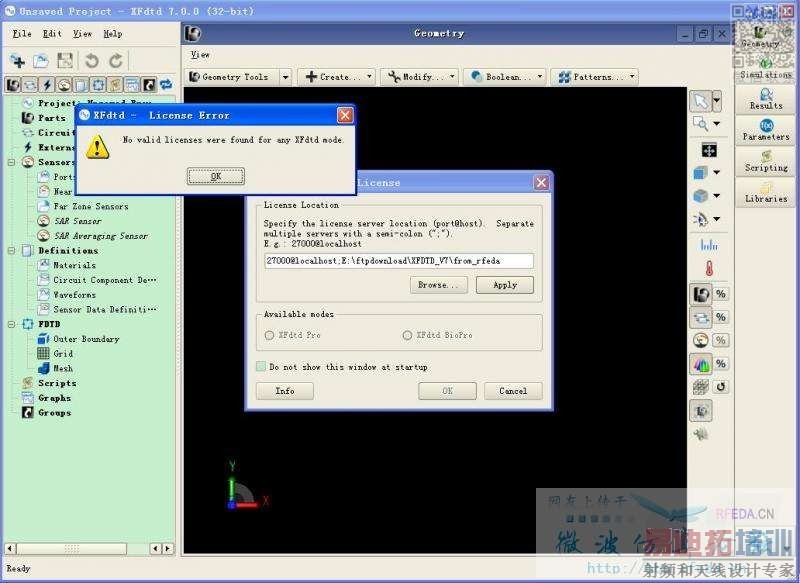Screen dimensions: 800x583
Task: Click Info button in License dialog
Action: pos(285,391)
